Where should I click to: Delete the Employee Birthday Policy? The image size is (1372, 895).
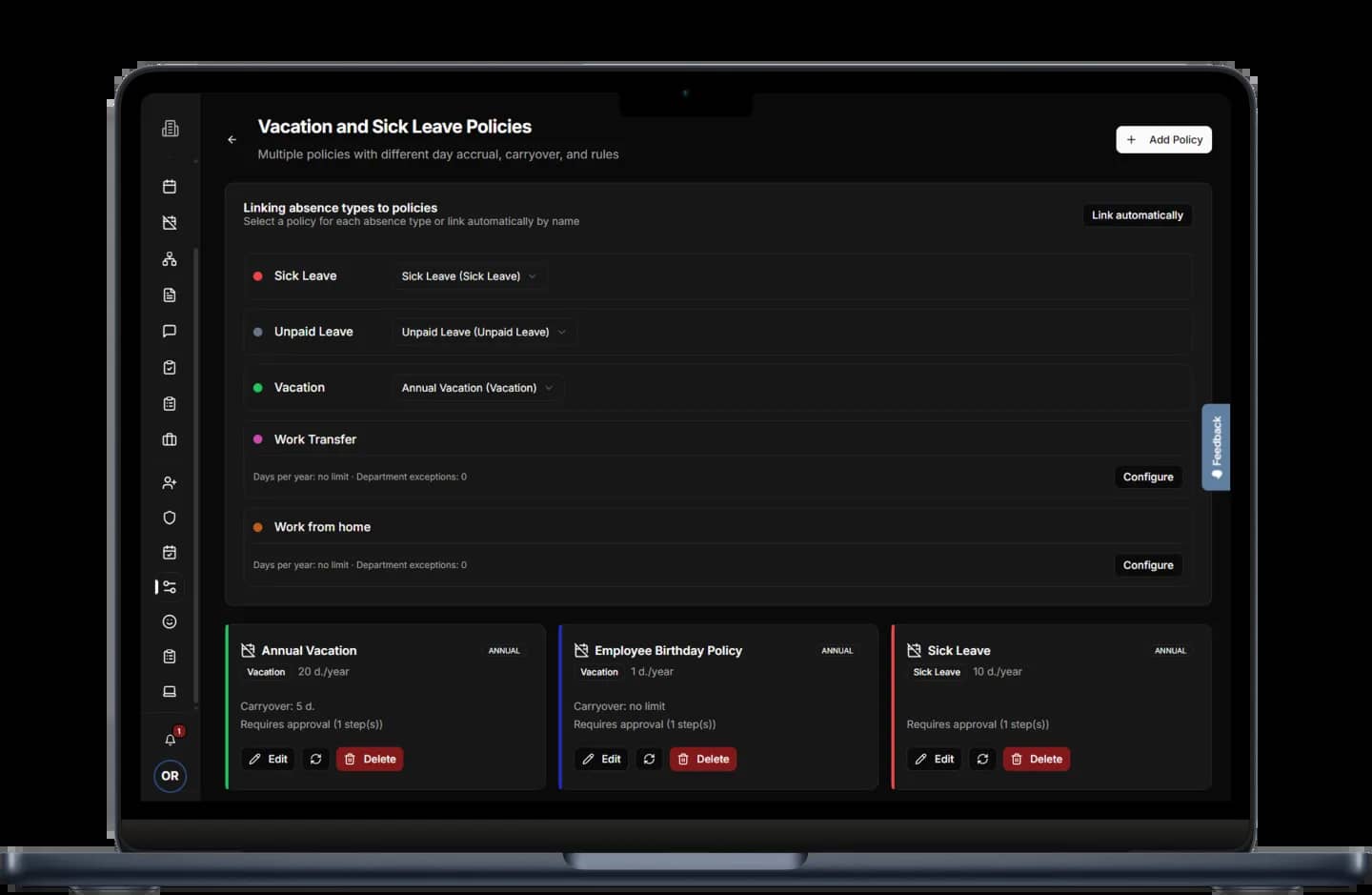pyautogui.click(x=703, y=759)
